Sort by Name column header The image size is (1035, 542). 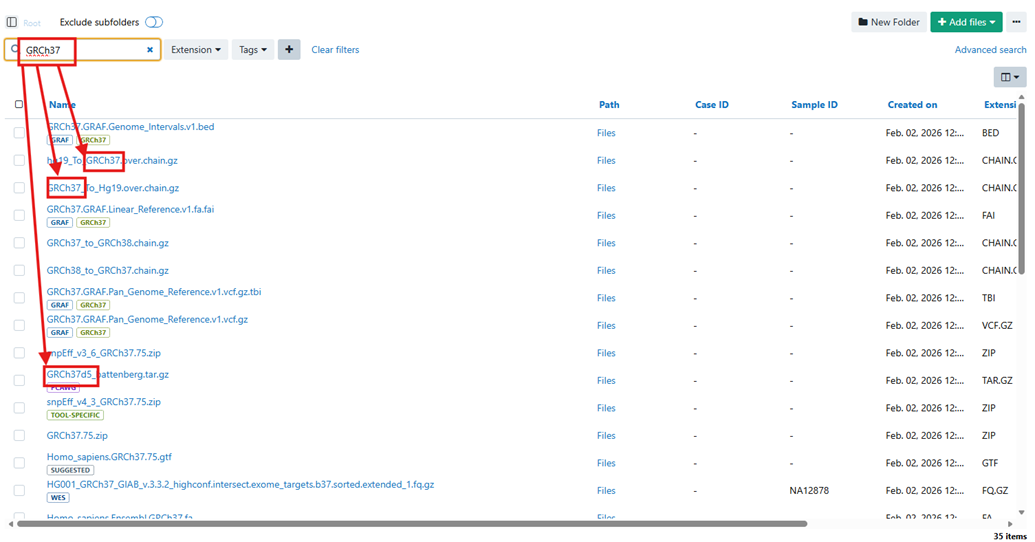(x=62, y=104)
